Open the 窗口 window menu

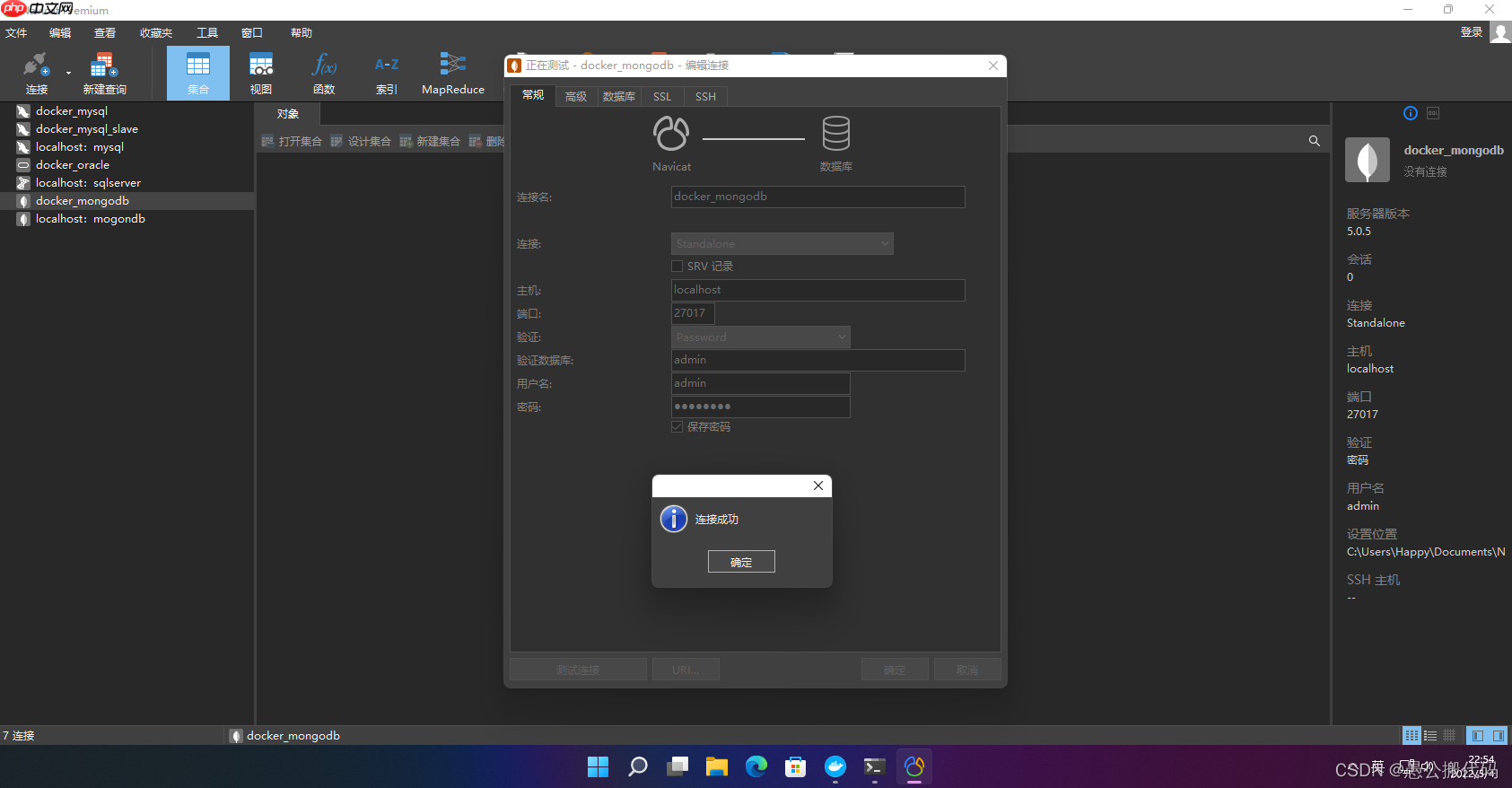(x=252, y=33)
